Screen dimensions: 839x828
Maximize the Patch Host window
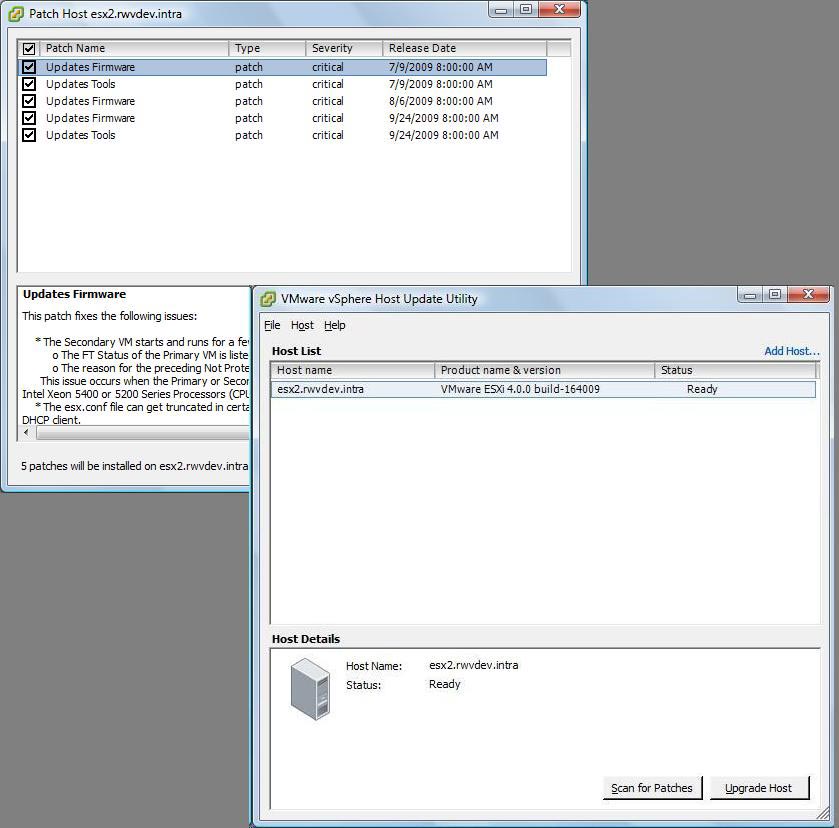click(526, 10)
